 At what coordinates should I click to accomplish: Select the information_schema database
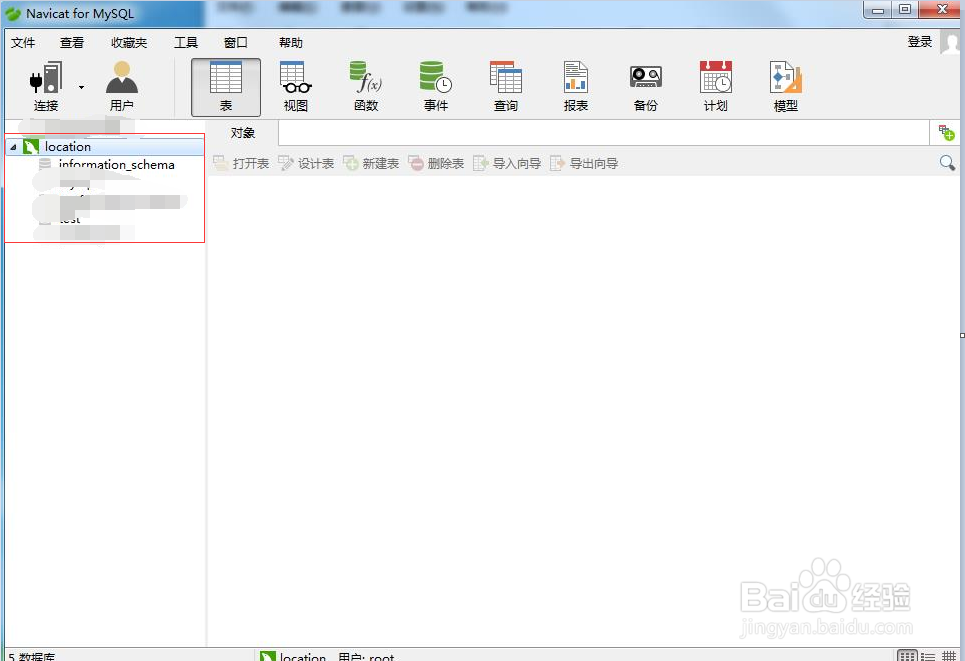[116, 164]
